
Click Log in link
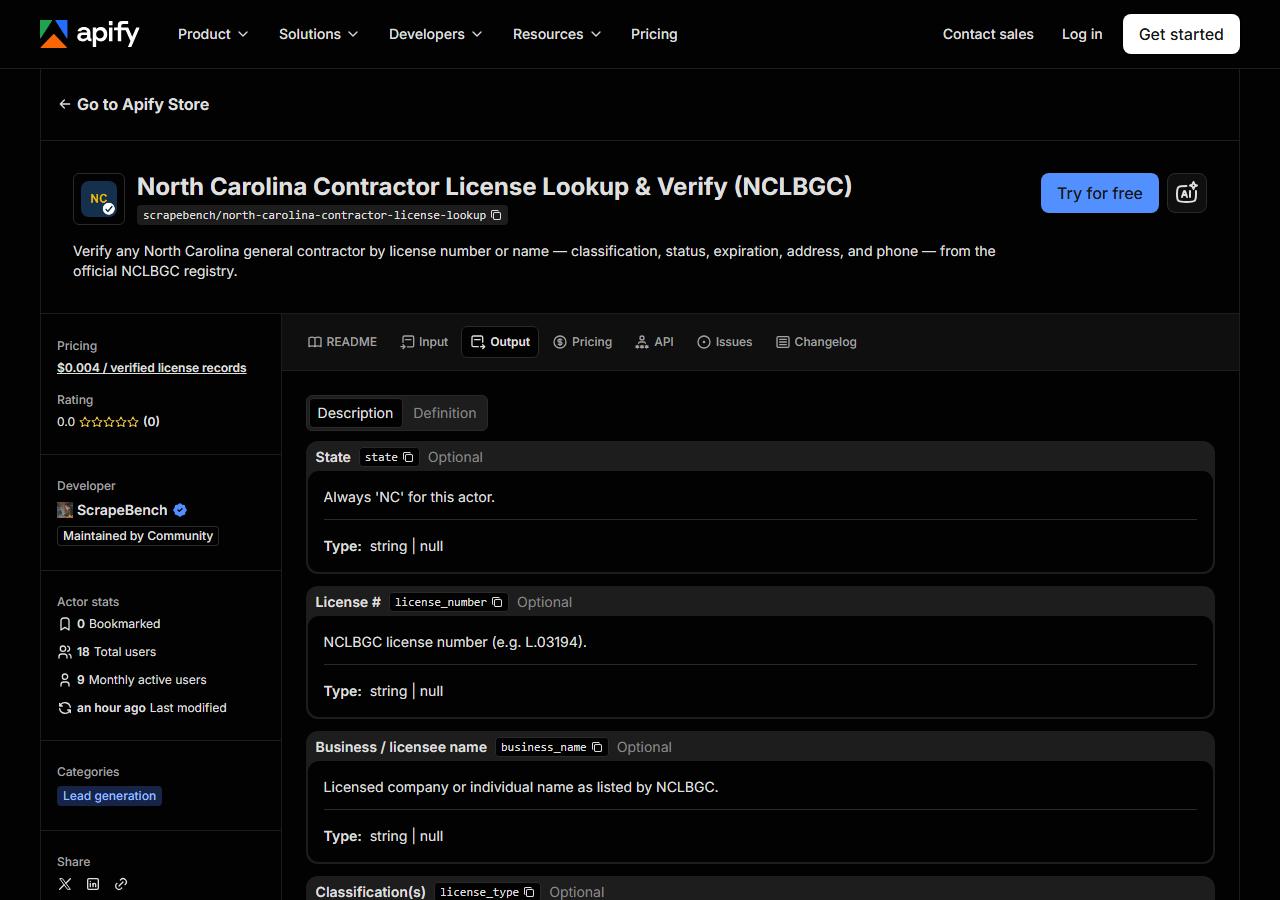tap(1082, 34)
